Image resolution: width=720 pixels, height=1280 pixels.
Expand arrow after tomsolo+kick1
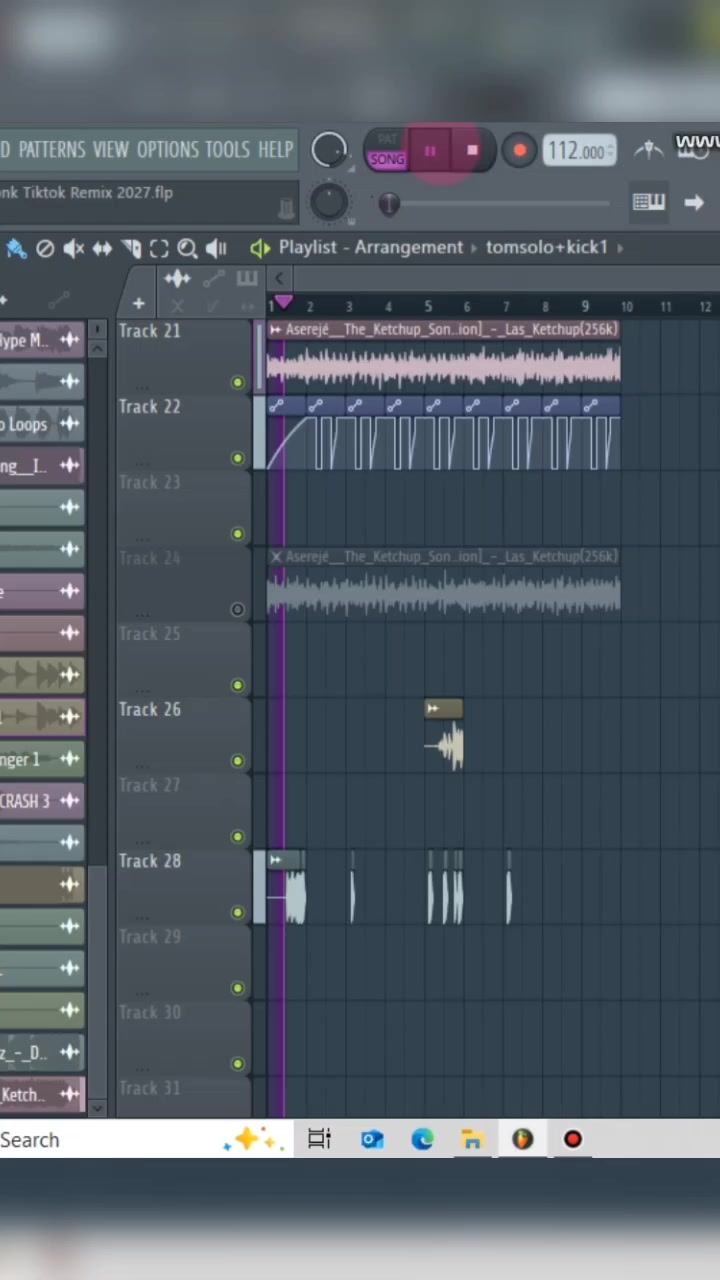619,247
